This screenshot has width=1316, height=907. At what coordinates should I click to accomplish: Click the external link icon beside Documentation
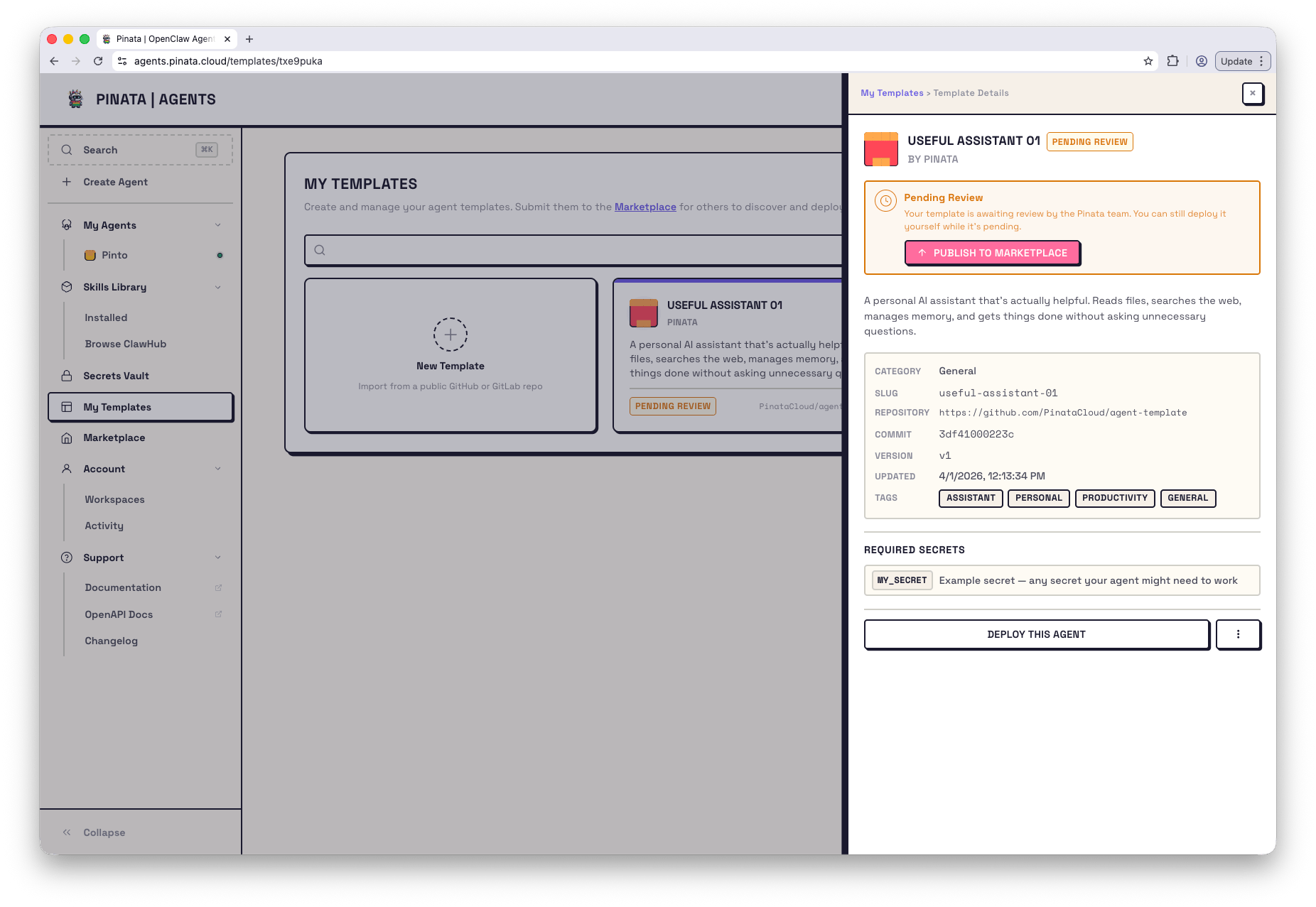click(x=218, y=587)
